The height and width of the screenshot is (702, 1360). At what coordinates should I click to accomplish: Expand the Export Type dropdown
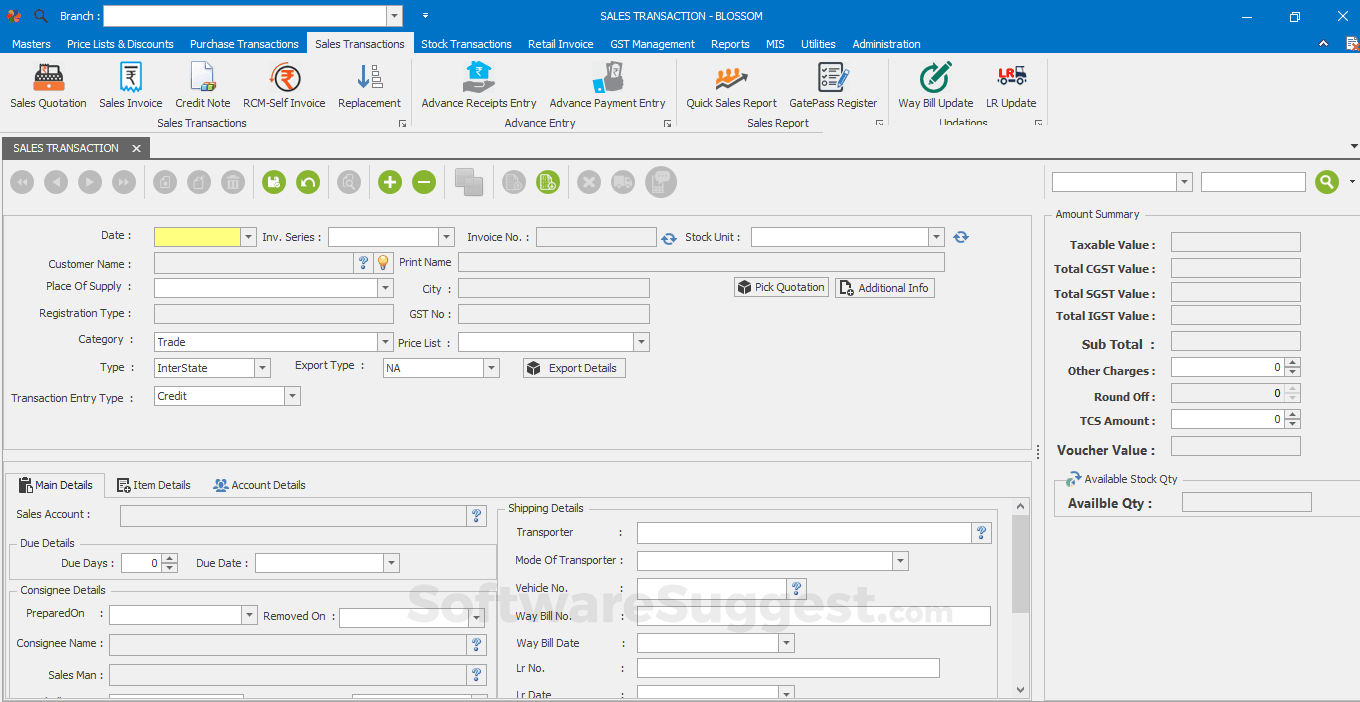(x=491, y=368)
